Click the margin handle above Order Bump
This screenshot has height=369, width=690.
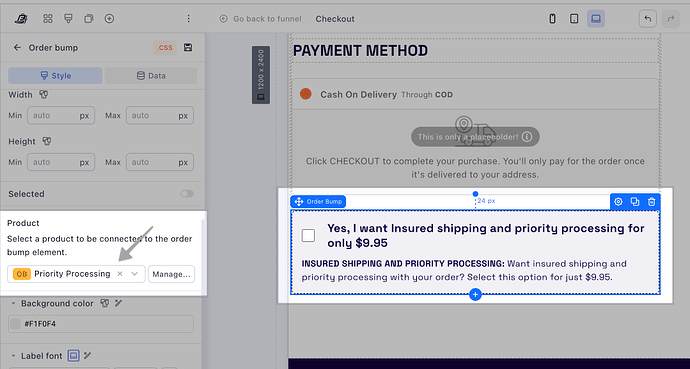(475, 194)
